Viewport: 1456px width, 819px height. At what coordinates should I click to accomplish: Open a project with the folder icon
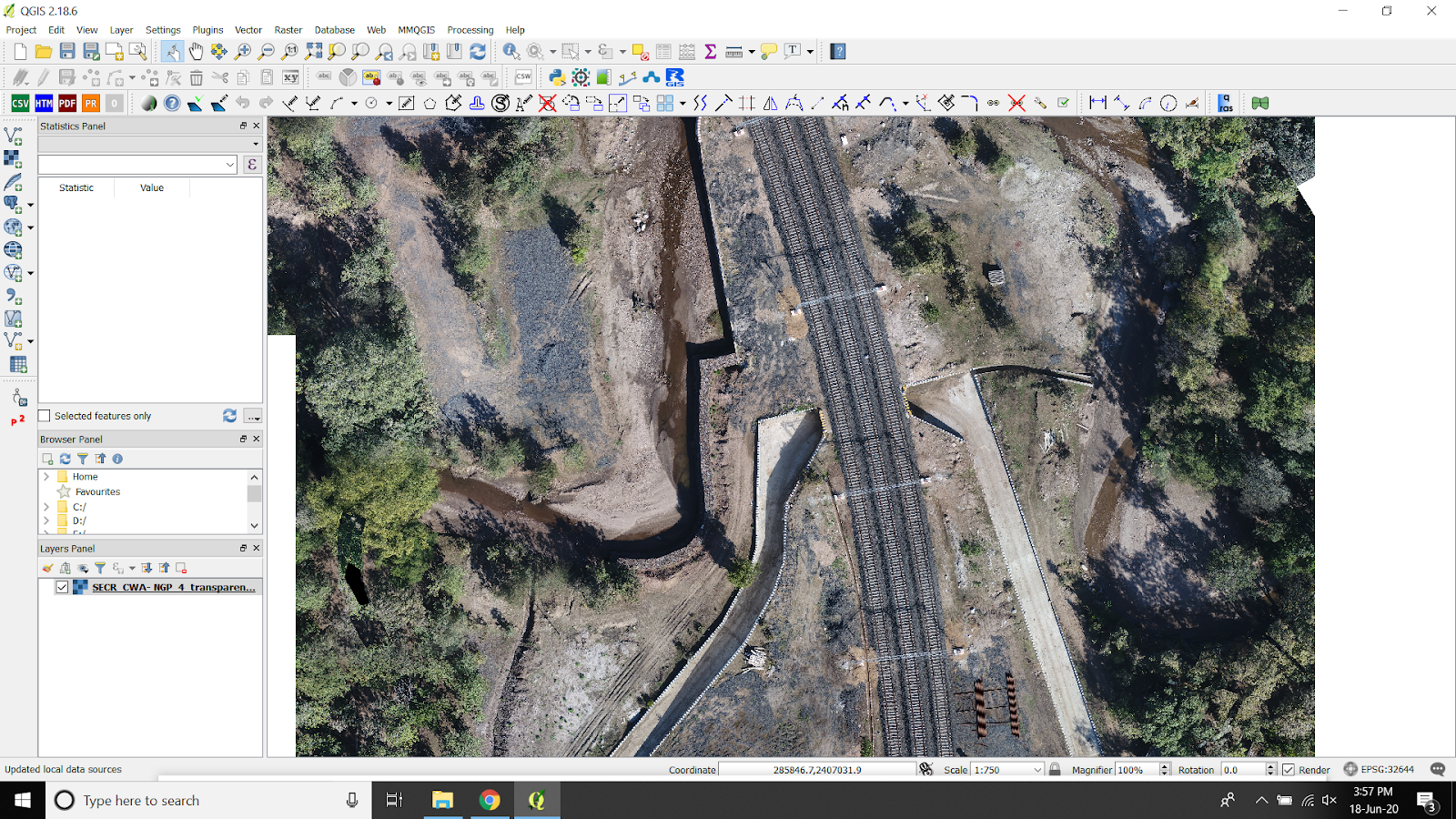43,52
